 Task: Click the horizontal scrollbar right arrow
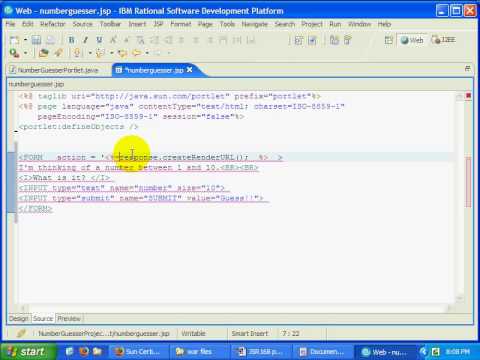[450, 308]
